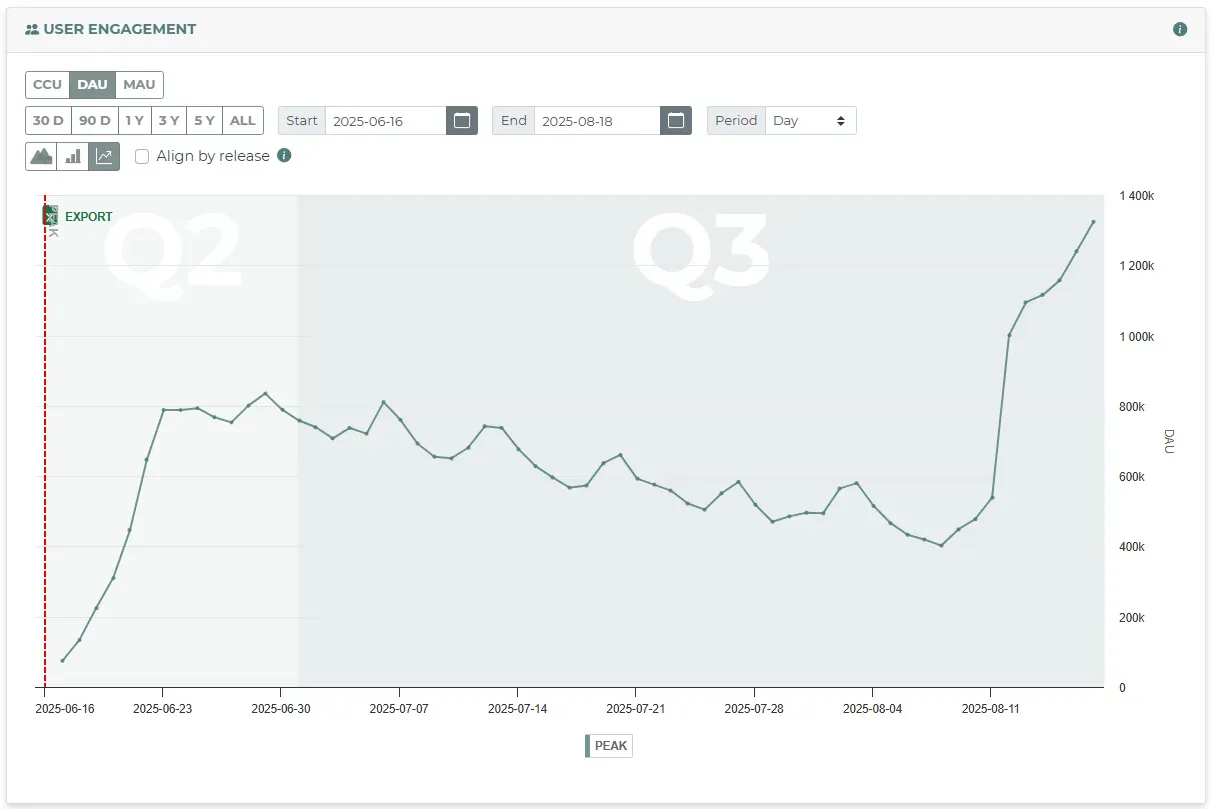Click x-axis label 2025-08-11

991,709
